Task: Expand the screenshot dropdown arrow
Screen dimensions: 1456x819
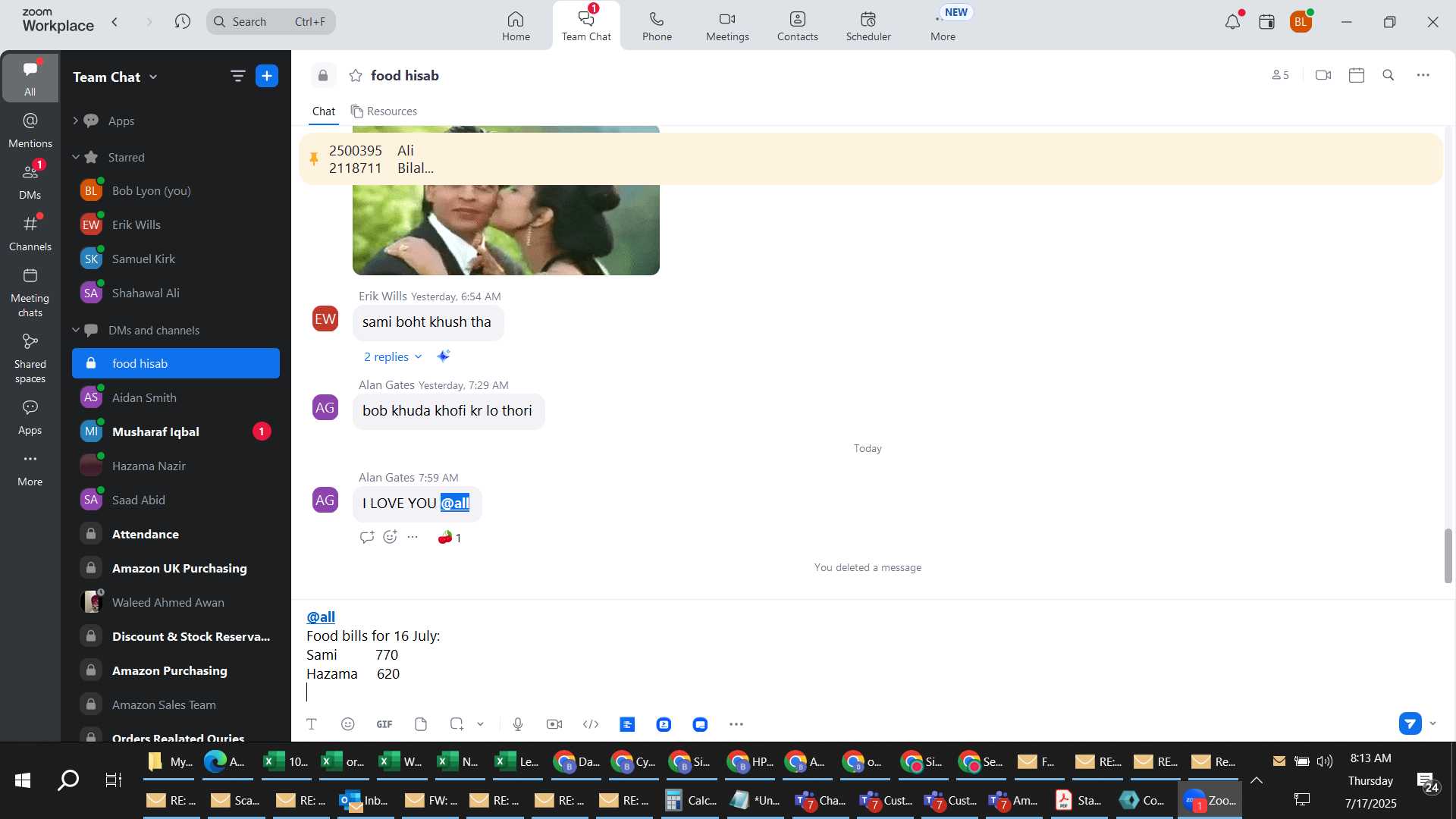Action: pyautogui.click(x=480, y=724)
